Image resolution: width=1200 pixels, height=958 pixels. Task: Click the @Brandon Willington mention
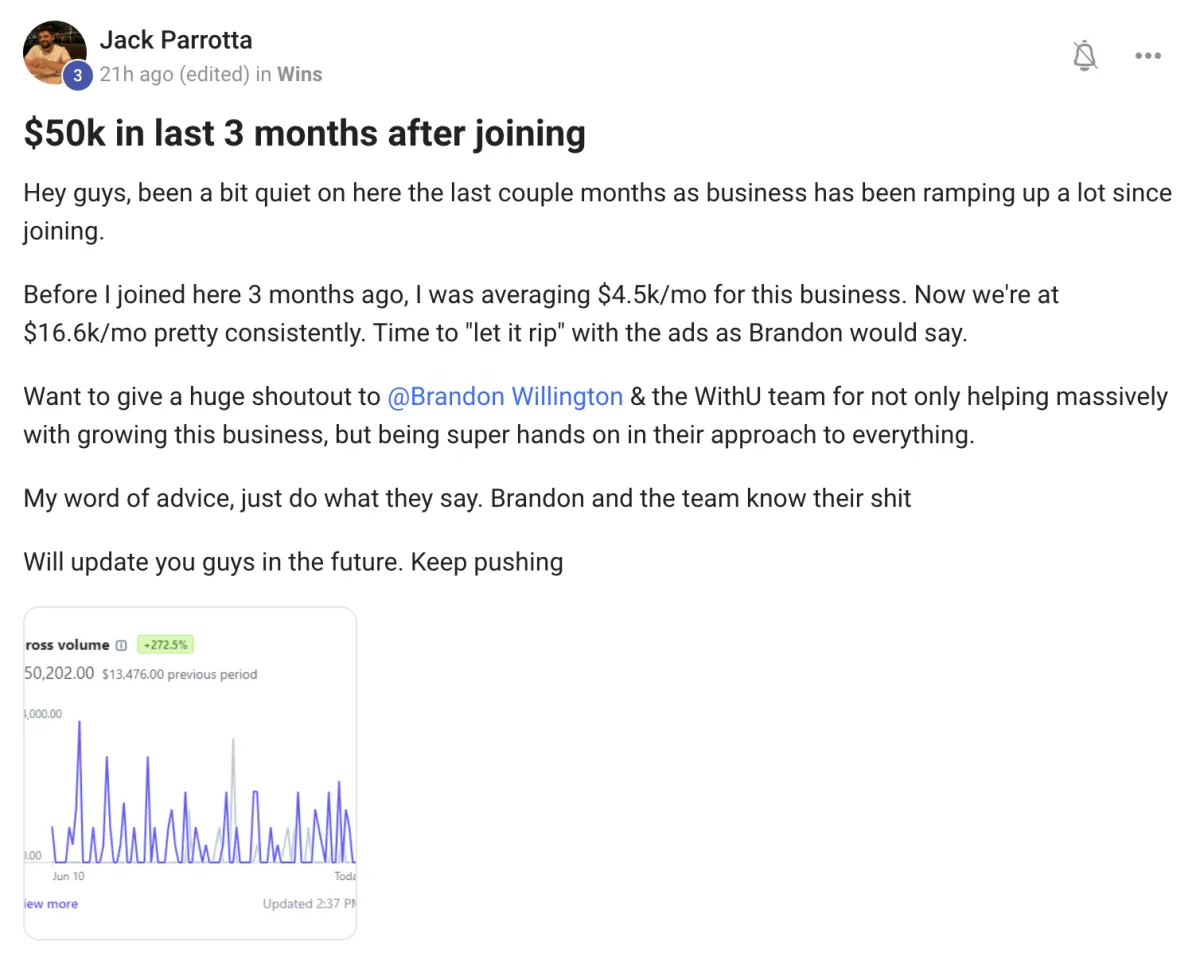[505, 396]
